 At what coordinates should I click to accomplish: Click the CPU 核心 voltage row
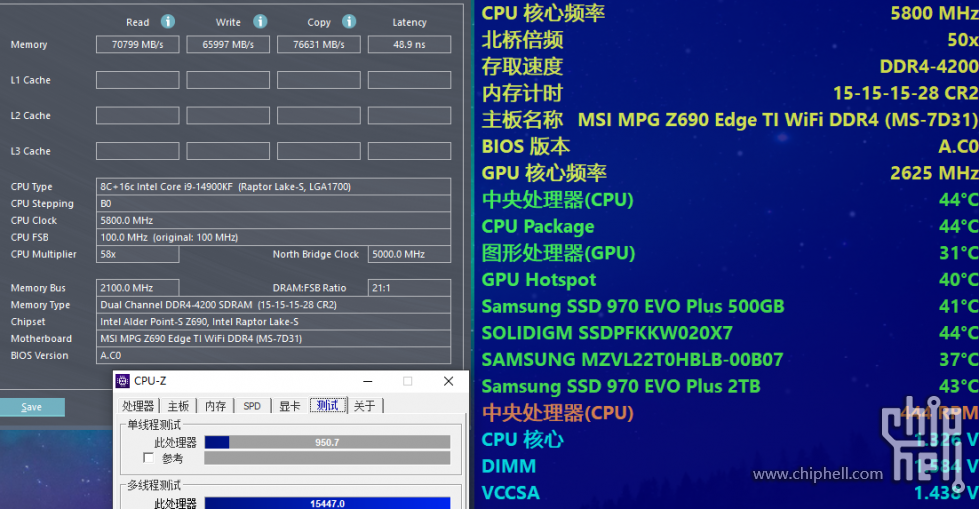tap(729, 440)
